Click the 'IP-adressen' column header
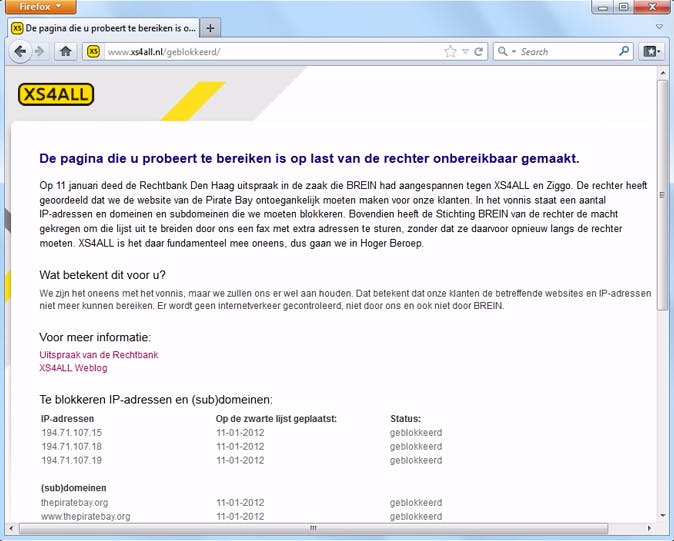 click(67, 419)
